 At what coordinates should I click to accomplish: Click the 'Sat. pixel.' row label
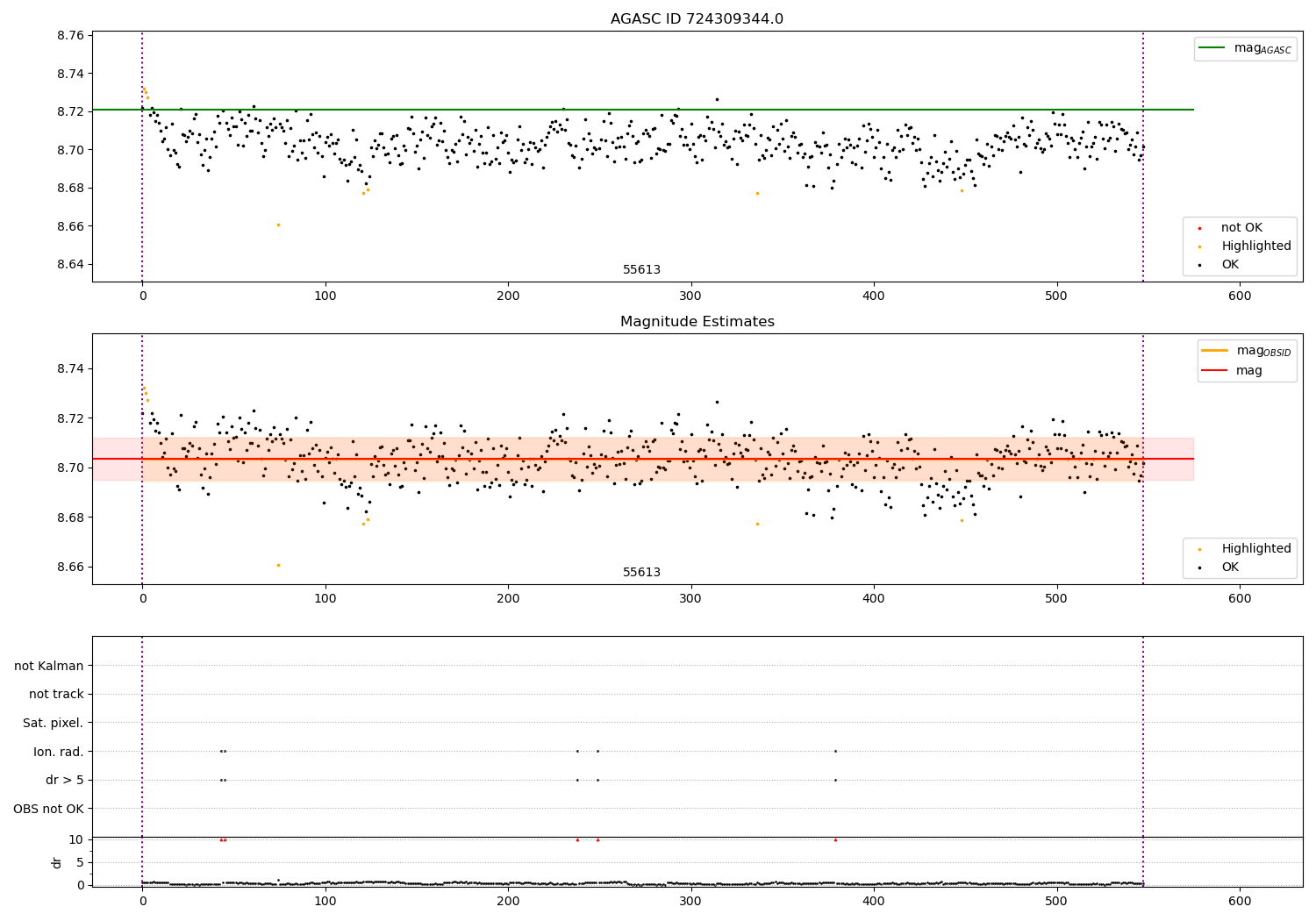pyautogui.click(x=54, y=723)
